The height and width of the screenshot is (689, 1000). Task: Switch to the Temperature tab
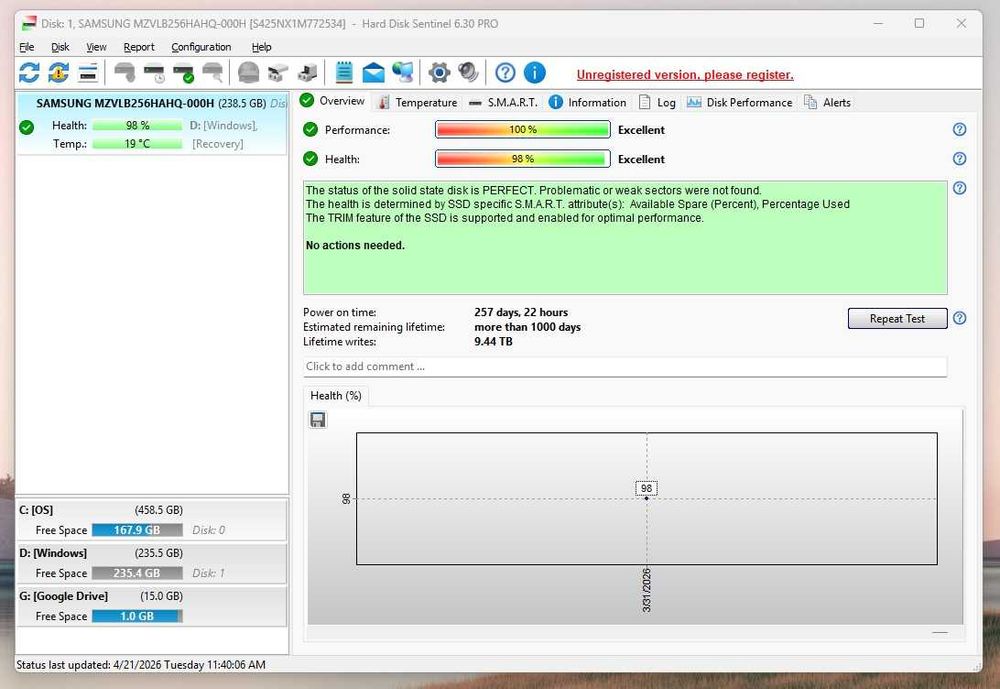[x=418, y=102]
